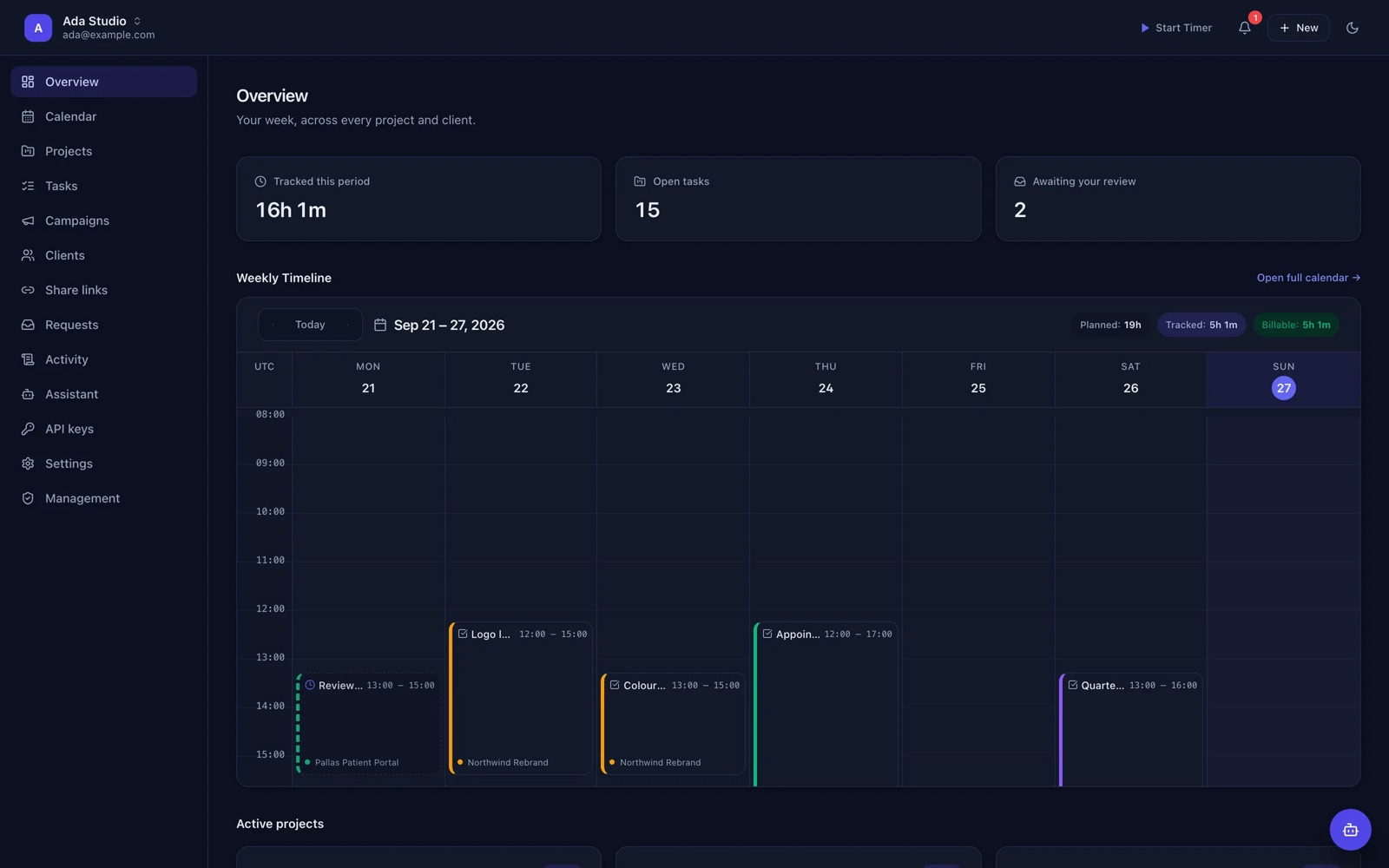Navigate to Tasks in the sidebar
This screenshot has width=1389, height=868.
103,186
